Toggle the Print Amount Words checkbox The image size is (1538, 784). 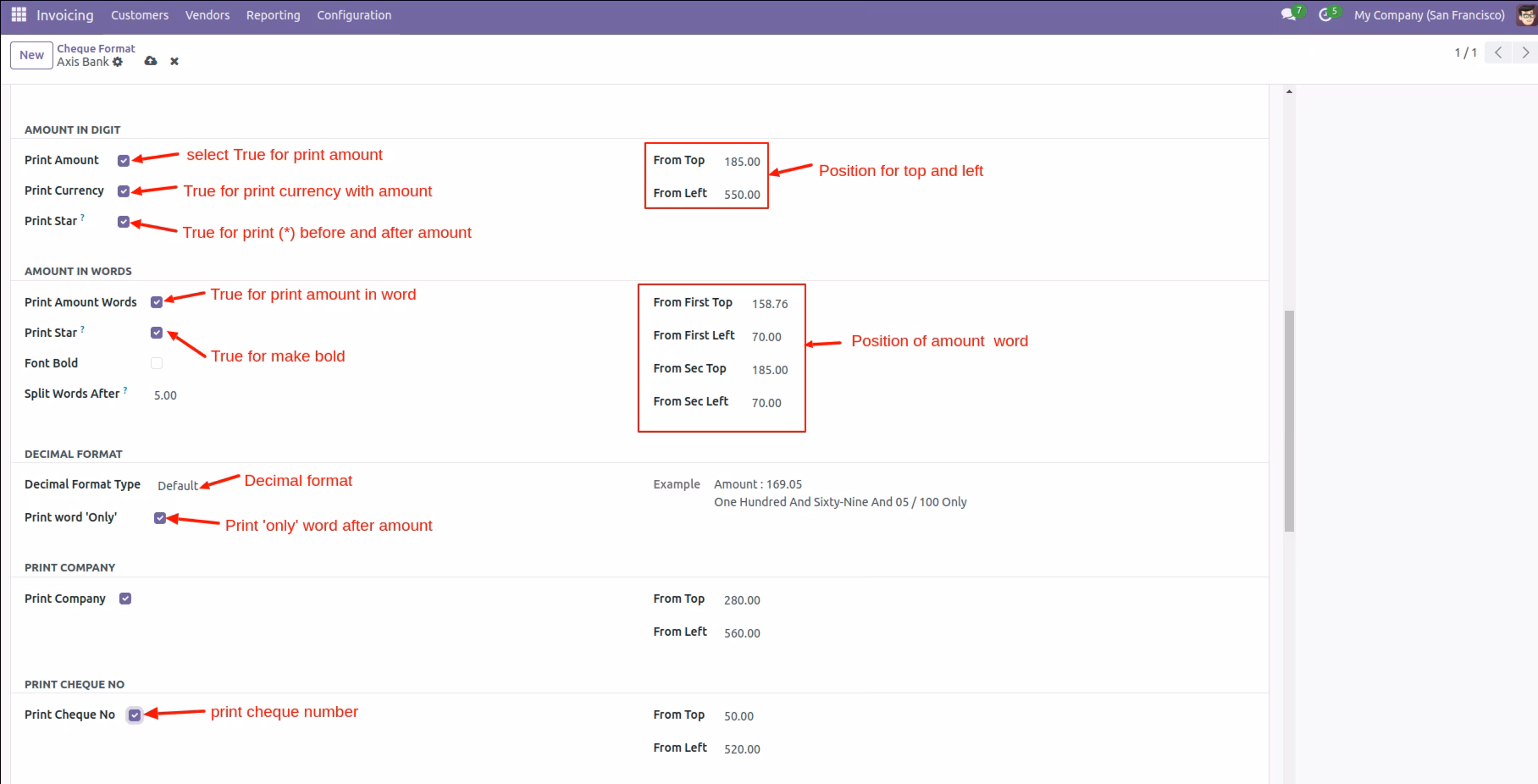click(157, 302)
